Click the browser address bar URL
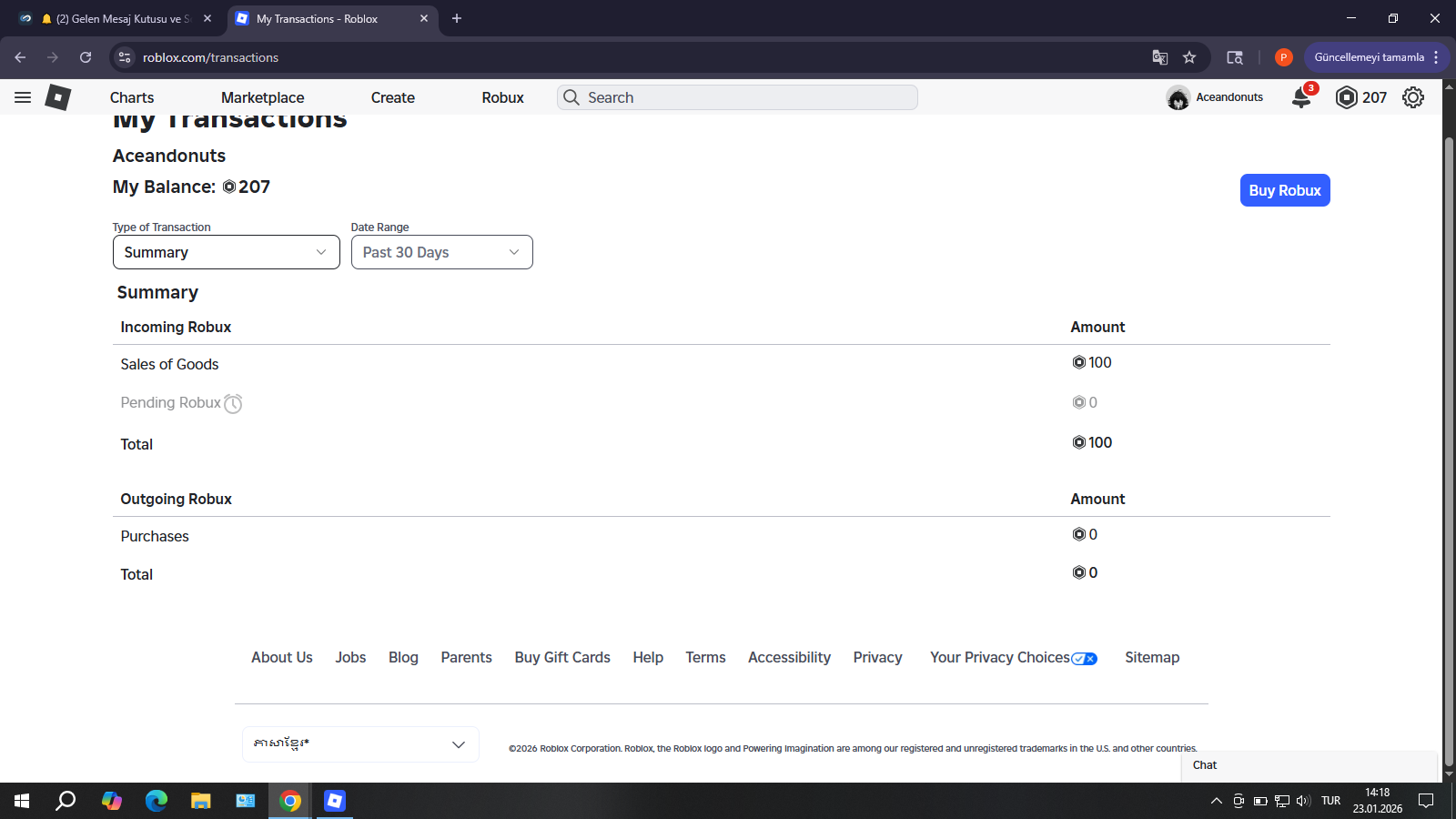The image size is (1456, 819). (x=210, y=57)
